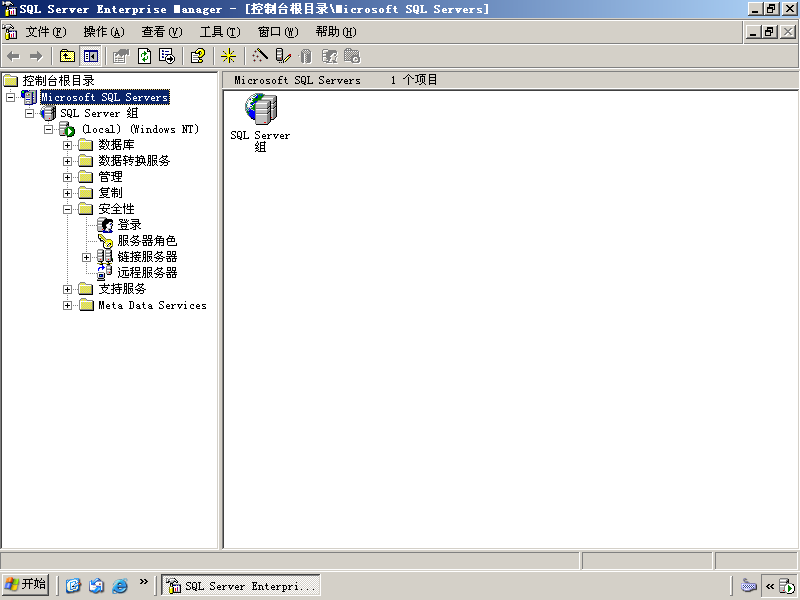Click the Export List toolbar icon
This screenshot has height=600, width=800.
point(167,56)
